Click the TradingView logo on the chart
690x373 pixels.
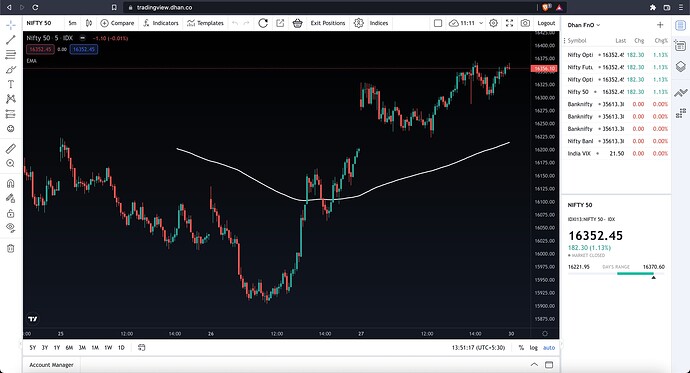(33, 319)
